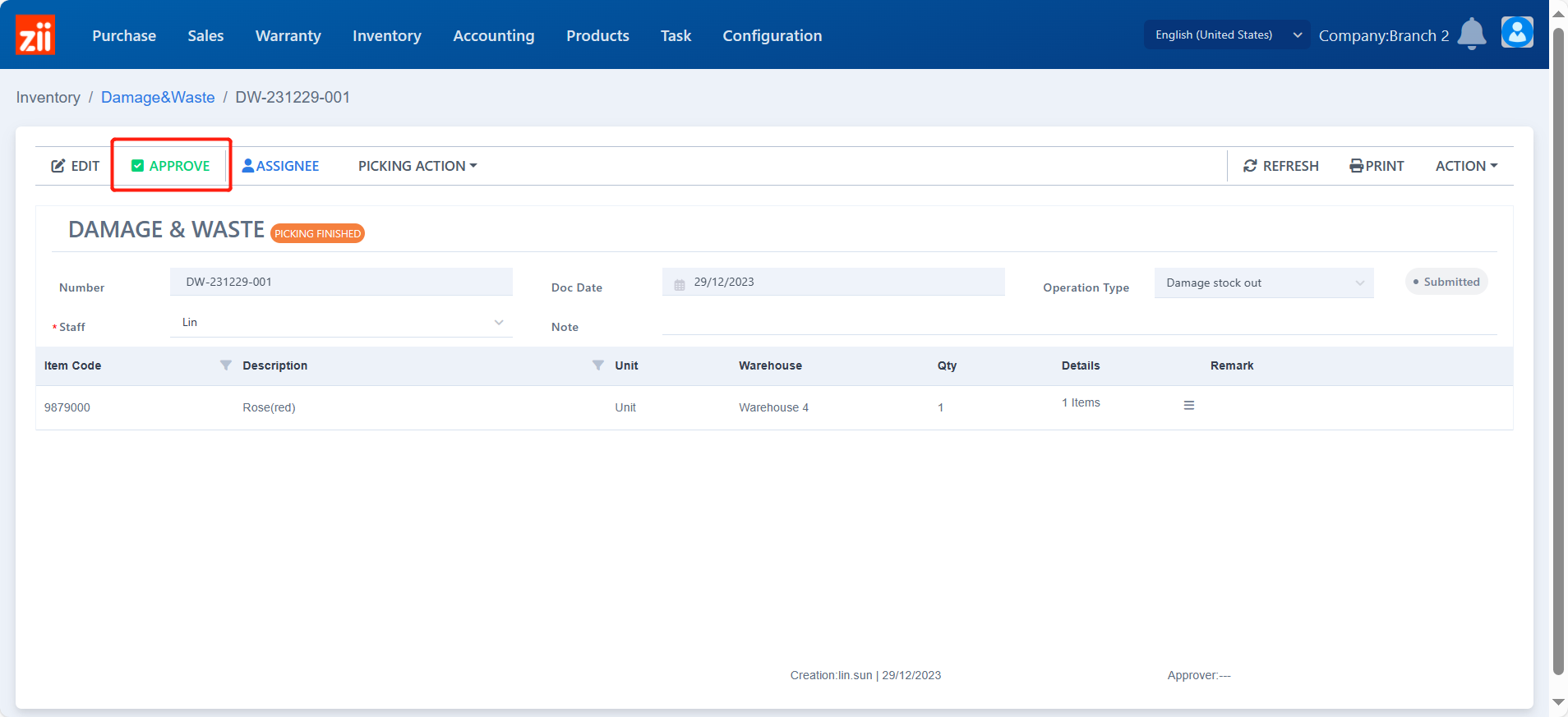Image resolution: width=1568 pixels, height=717 pixels.
Task: Go to Damage&Waste breadcrumb link
Action: point(158,97)
